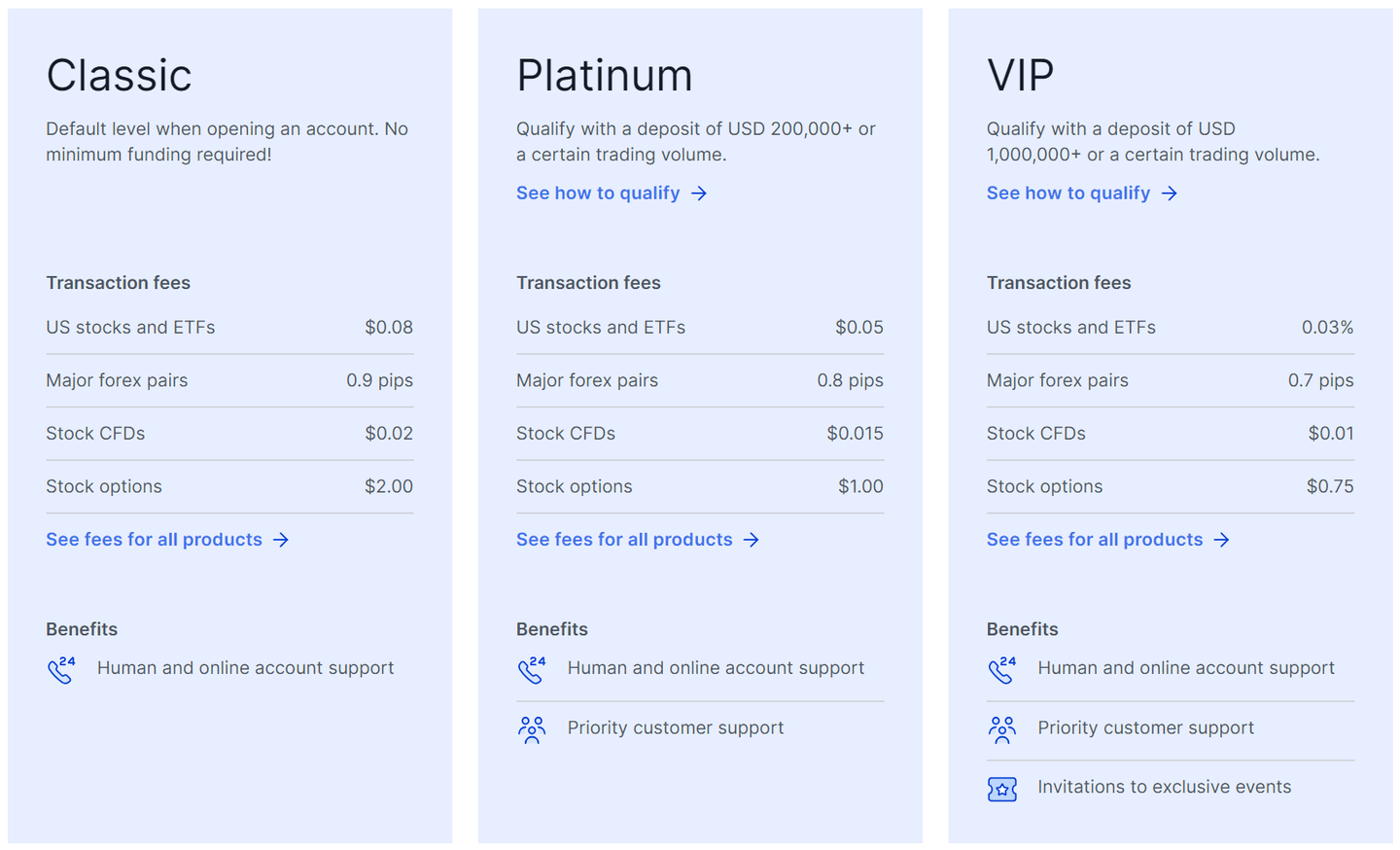Click VIP priority customer support people icon
1400x850 pixels.
click(1002, 729)
